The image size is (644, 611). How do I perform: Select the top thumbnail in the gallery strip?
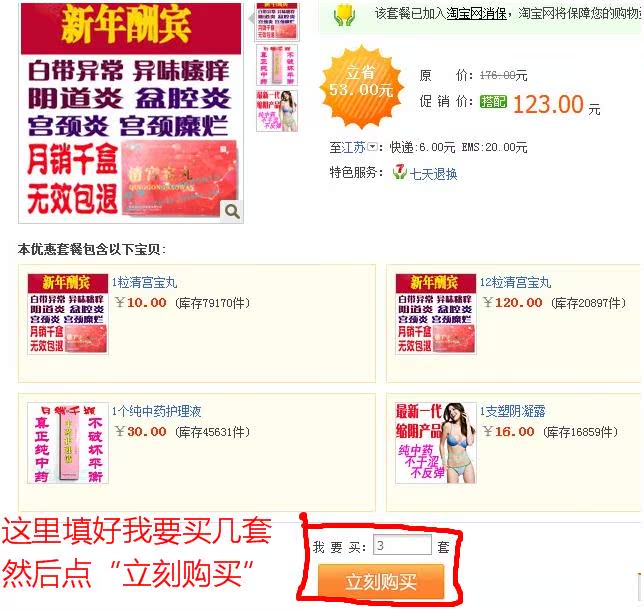point(277,22)
